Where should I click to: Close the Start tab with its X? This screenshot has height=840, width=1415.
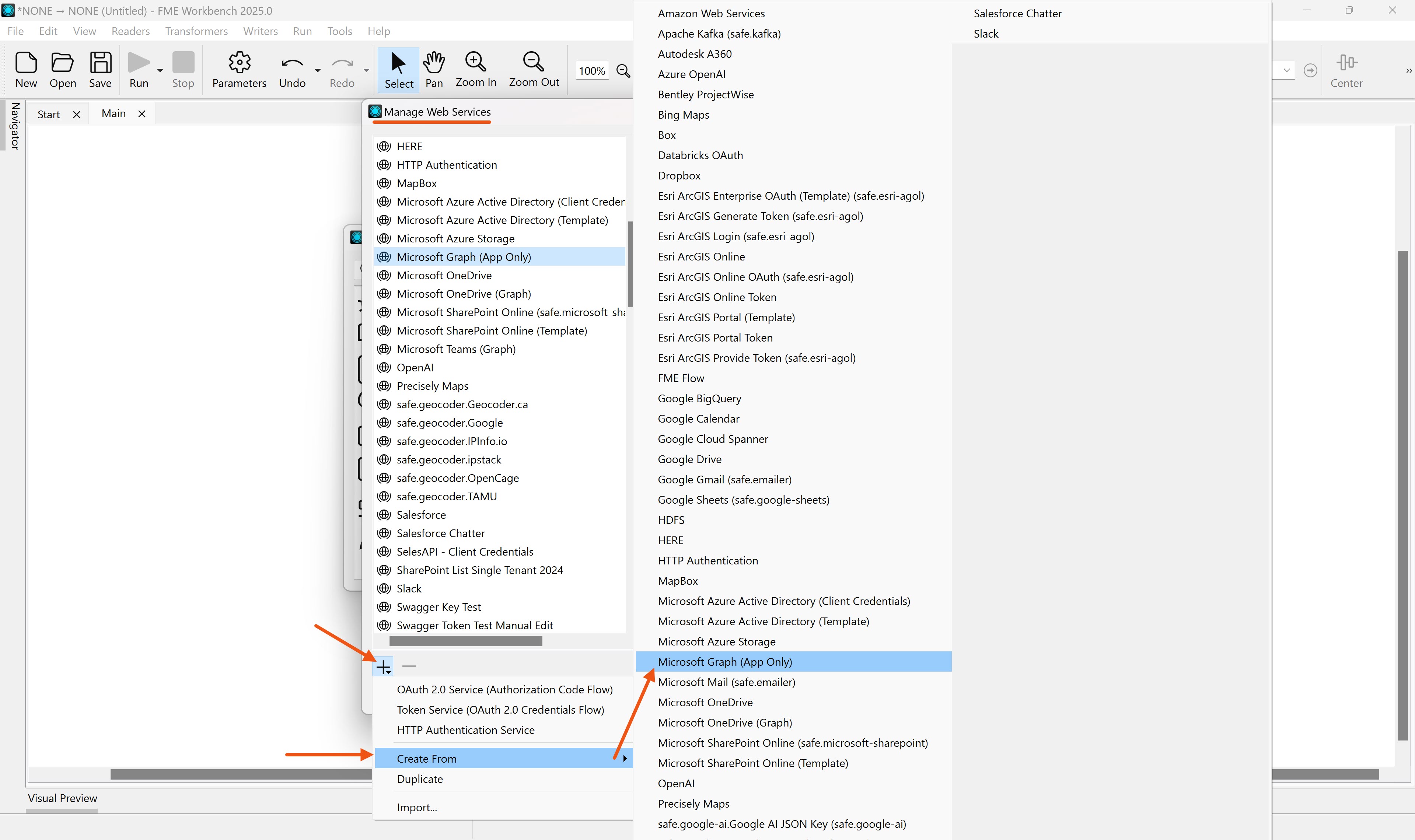77,114
